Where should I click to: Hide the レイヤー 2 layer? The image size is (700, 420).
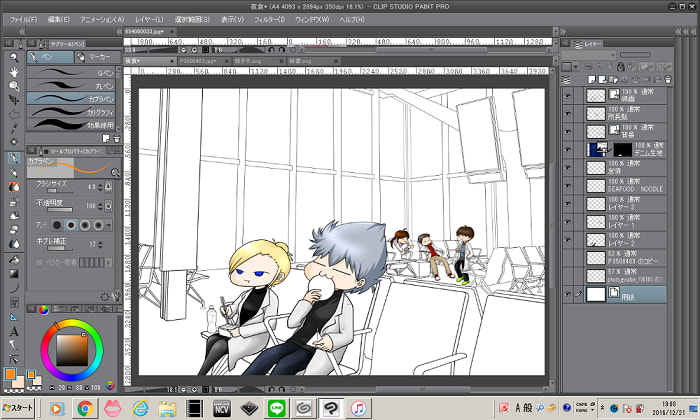567,240
